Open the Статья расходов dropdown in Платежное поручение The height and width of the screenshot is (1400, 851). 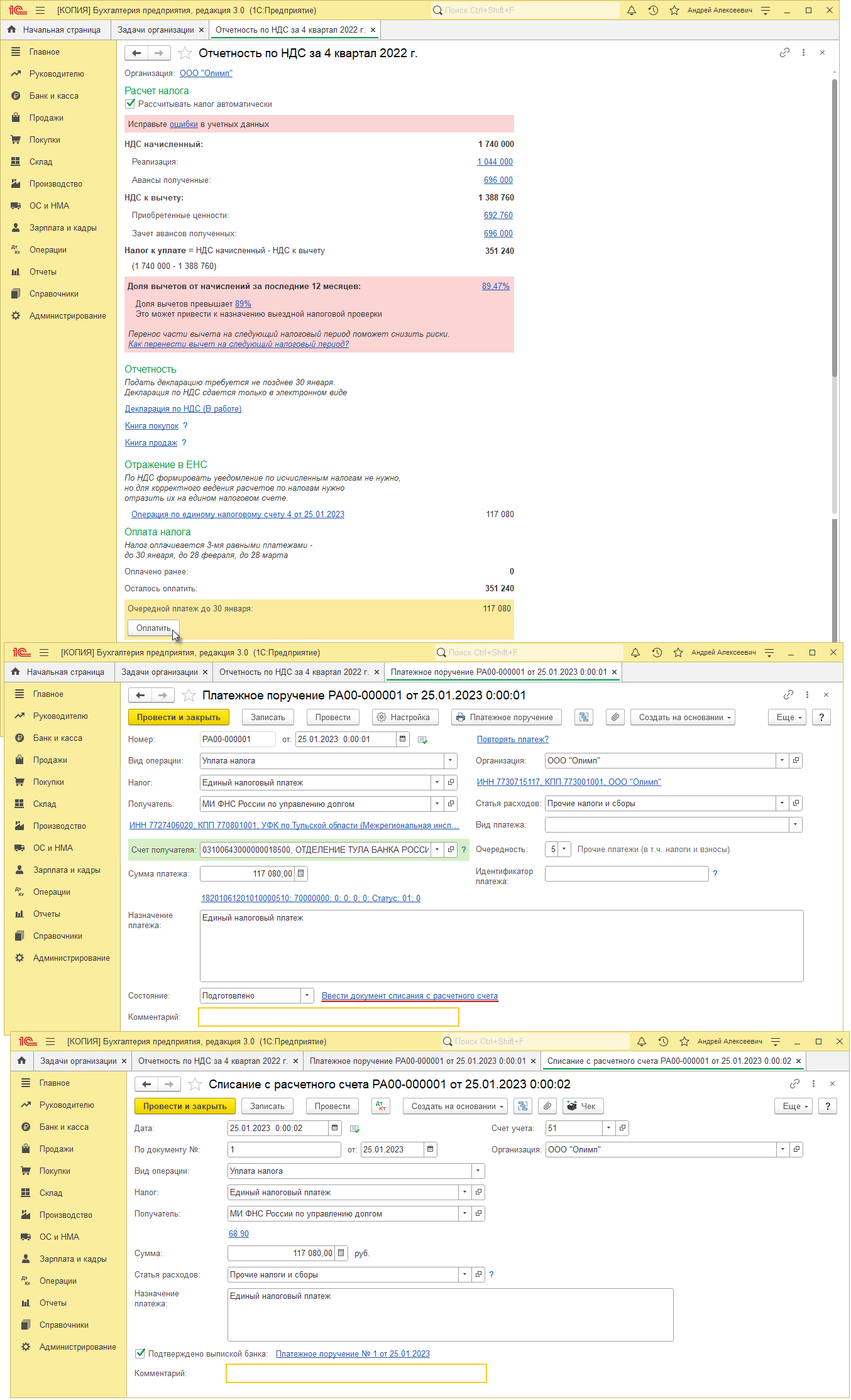click(782, 804)
